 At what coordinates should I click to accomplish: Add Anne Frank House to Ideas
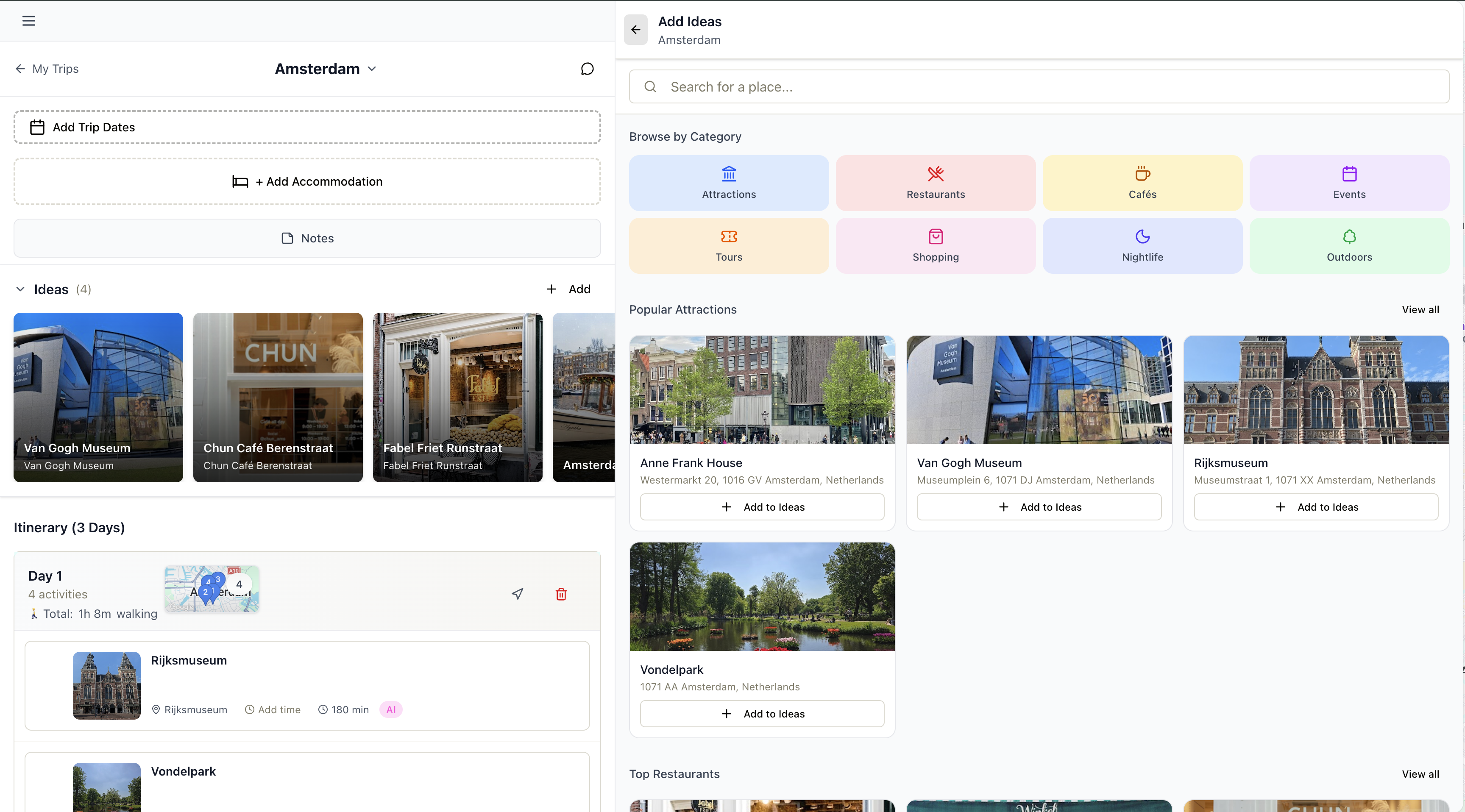pyautogui.click(x=761, y=506)
